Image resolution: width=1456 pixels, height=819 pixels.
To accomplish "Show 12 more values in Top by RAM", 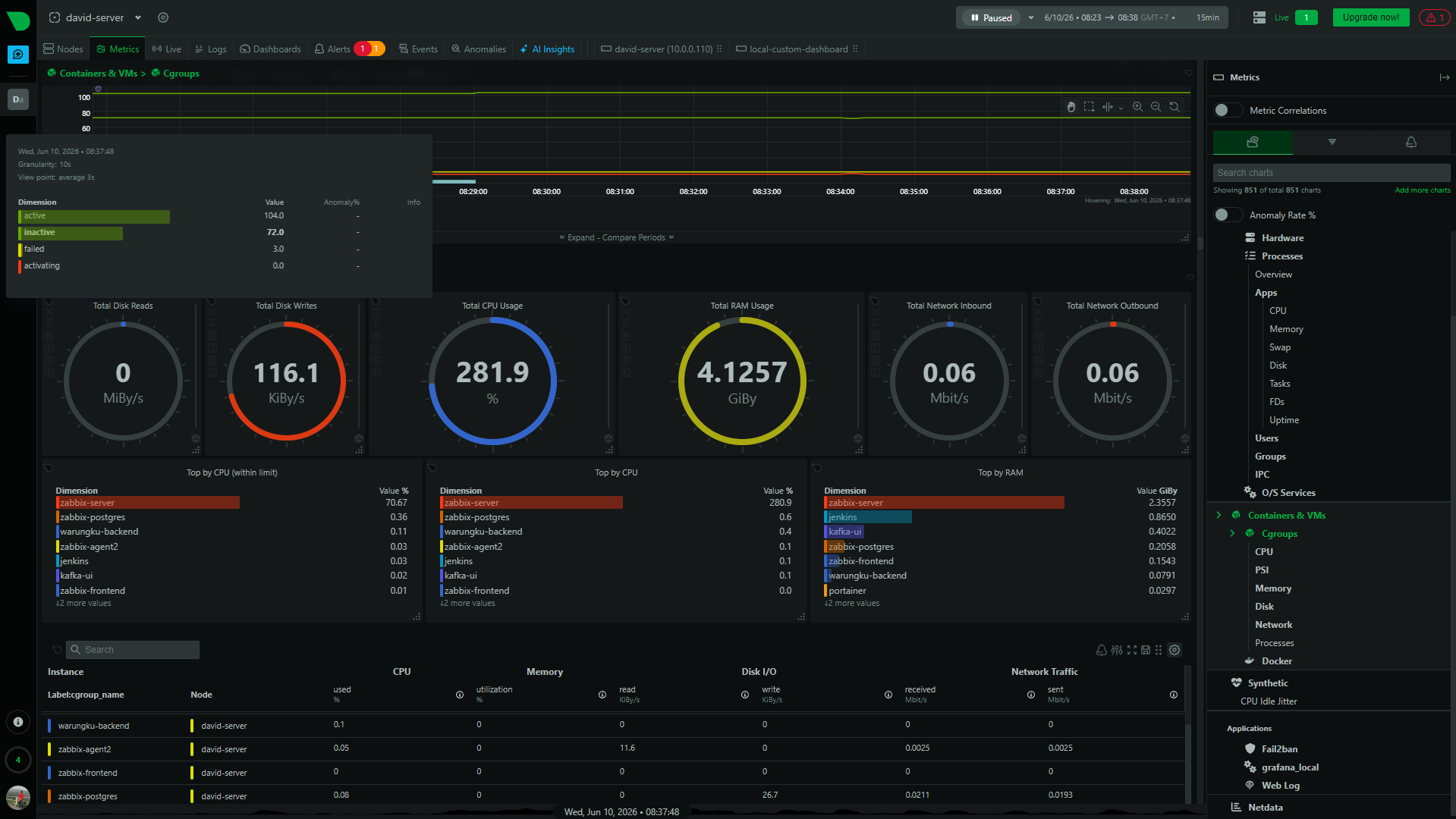I will (852, 604).
